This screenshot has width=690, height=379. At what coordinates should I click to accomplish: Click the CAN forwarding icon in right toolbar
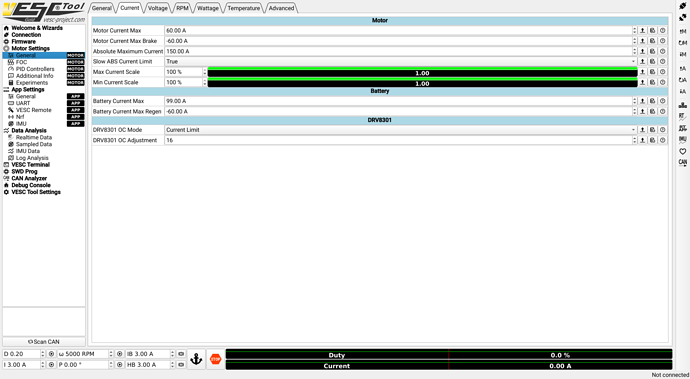click(x=683, y=163)
